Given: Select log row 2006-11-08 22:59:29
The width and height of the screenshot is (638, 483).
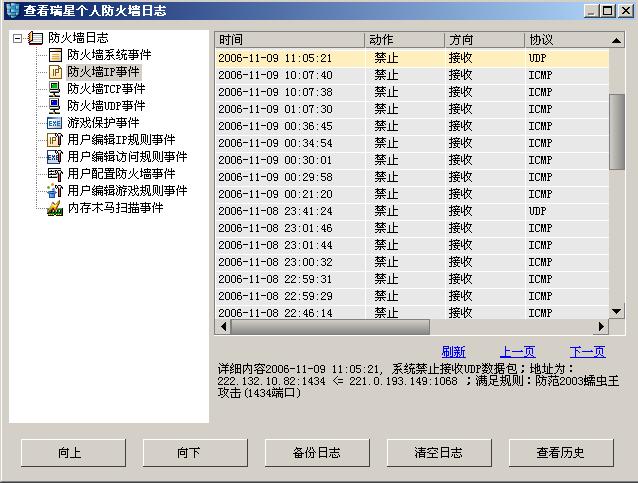Looking at the screenshot, I should point(412,296).
